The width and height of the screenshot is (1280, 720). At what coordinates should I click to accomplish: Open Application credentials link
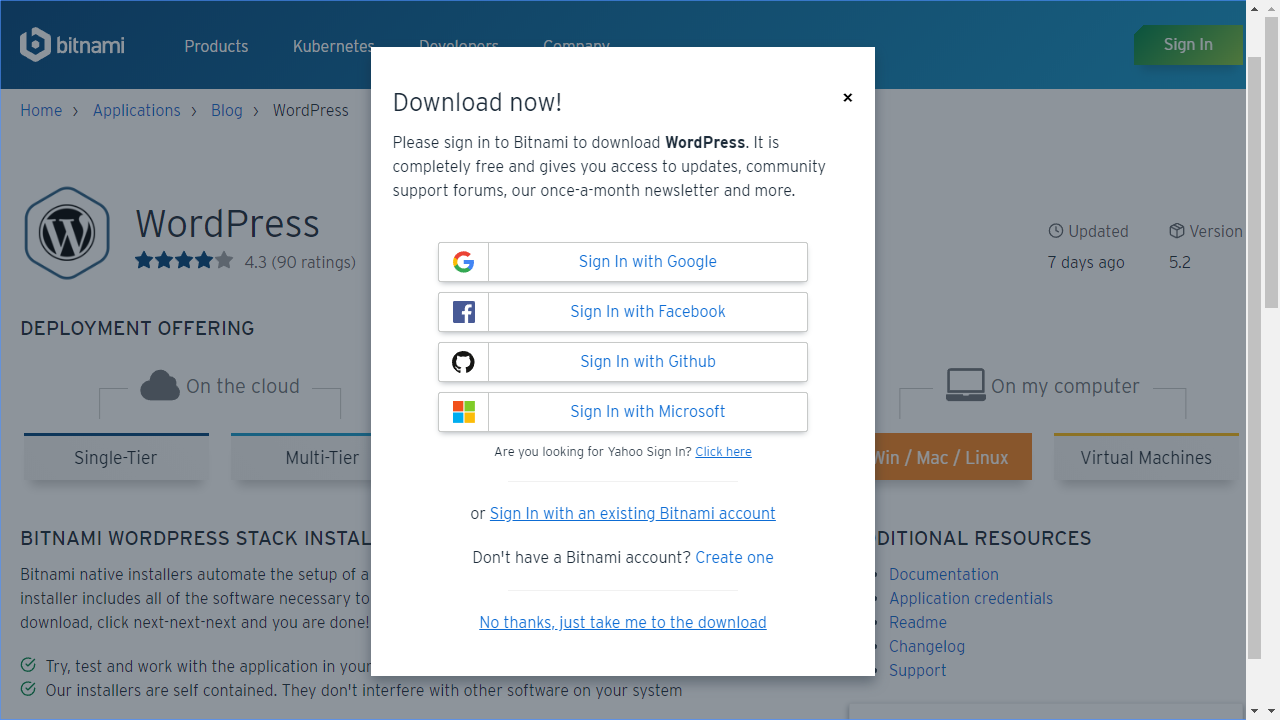click(x=971, y=598)
